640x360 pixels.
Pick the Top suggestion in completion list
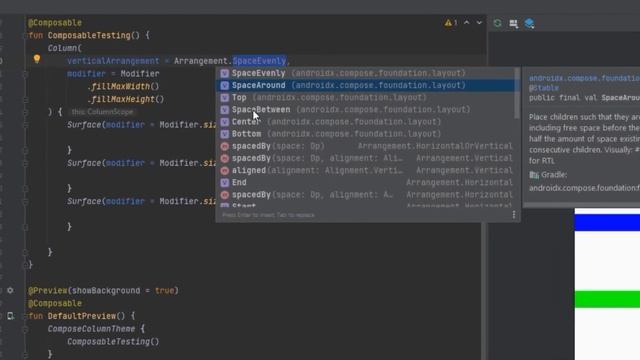(365, 98)
